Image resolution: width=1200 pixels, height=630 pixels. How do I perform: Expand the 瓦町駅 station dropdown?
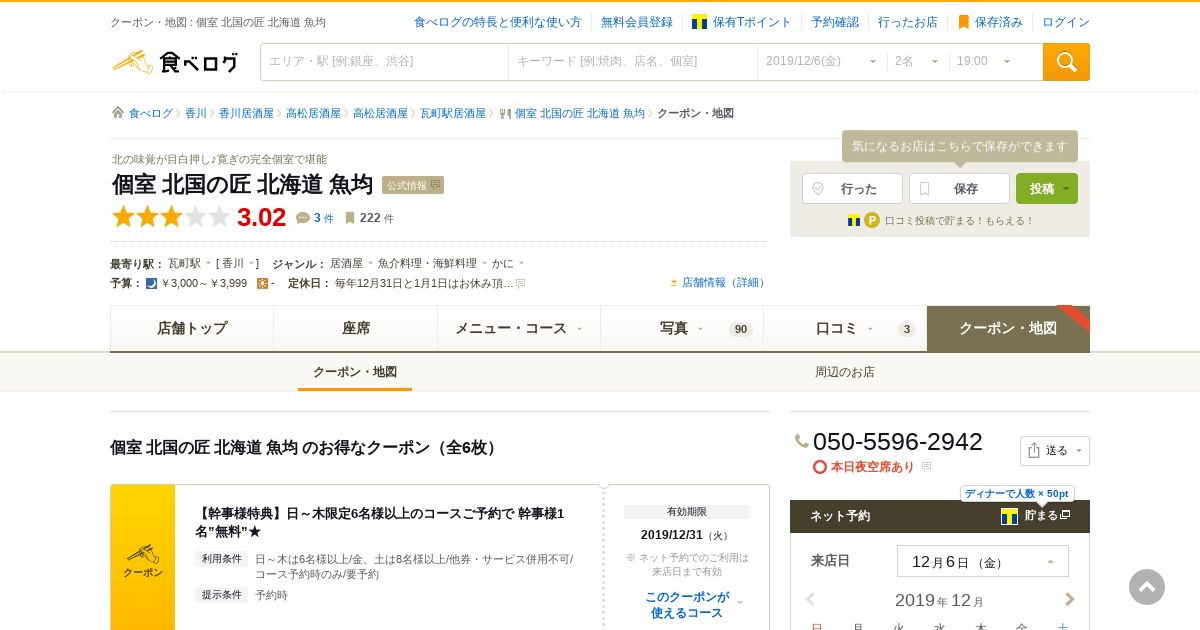coord(189,263)
